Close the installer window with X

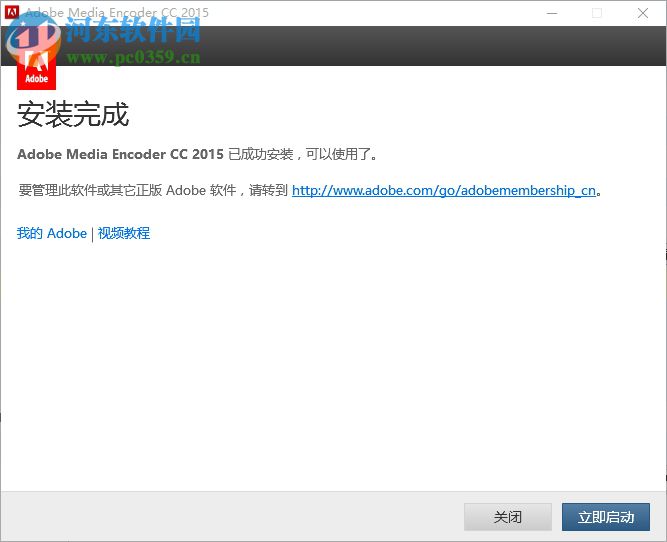(x=642, y=13)
